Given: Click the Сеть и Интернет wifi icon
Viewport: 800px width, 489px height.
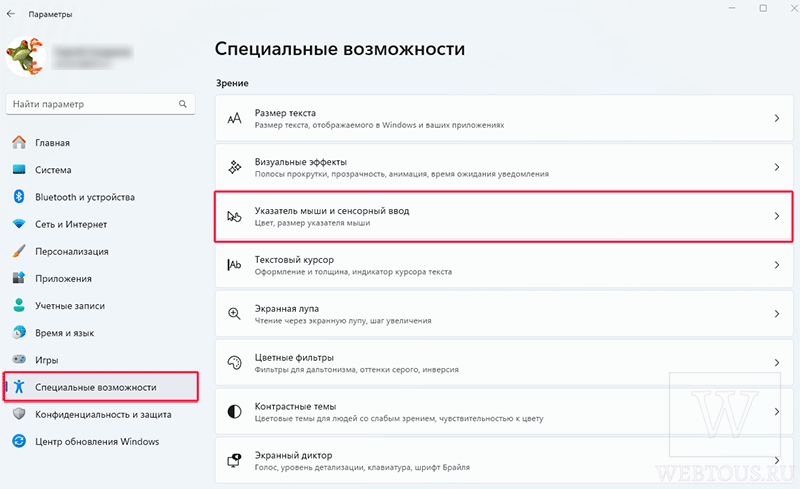Looking at the screenshot, I should (x=19, y=224).
